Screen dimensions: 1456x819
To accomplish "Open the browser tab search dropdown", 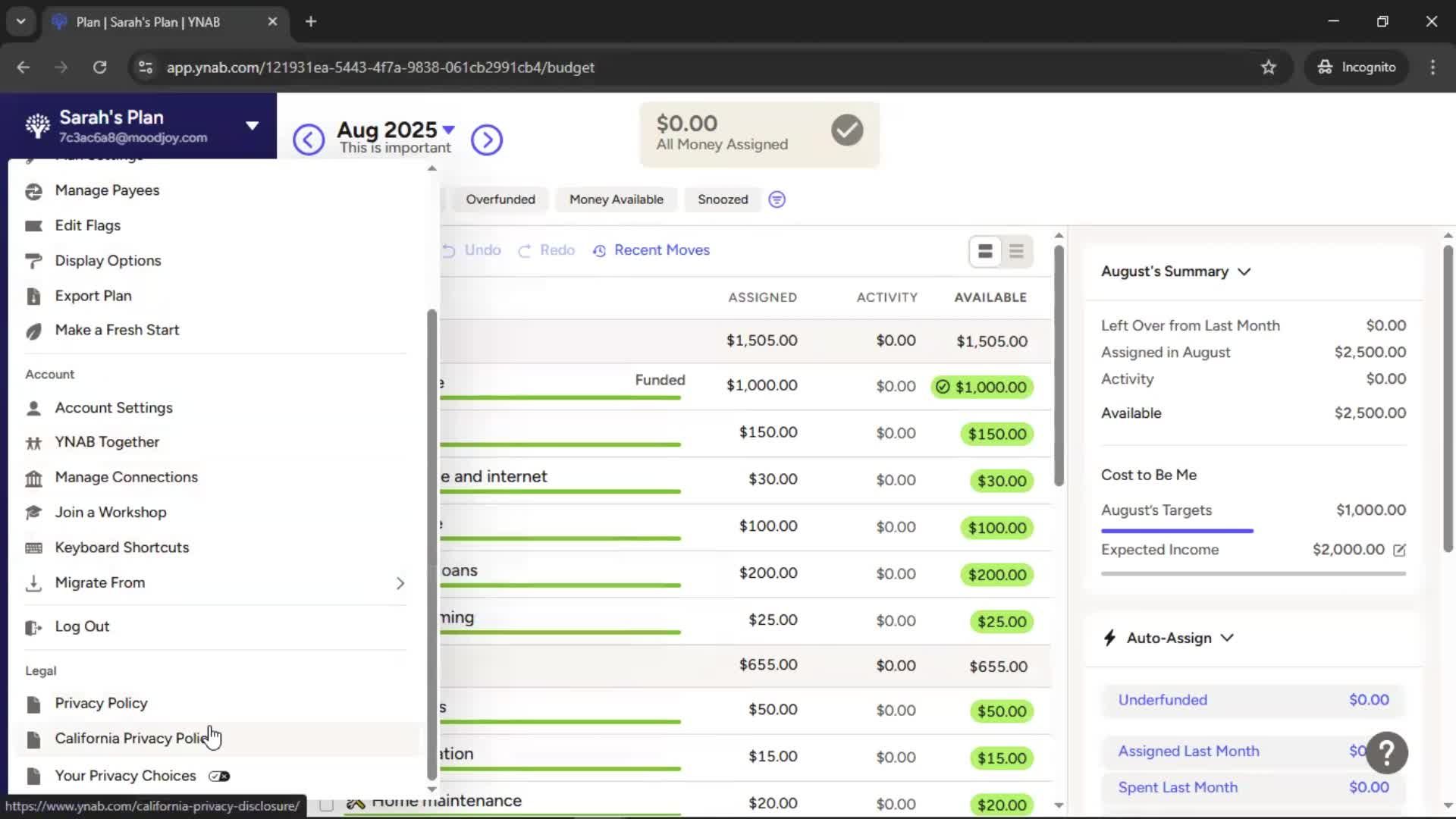I will [20, 22].
